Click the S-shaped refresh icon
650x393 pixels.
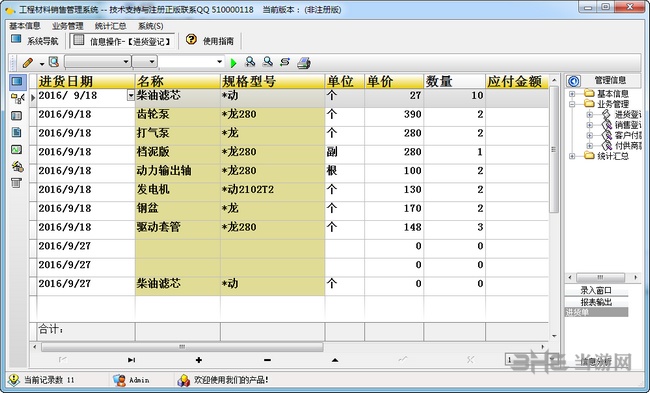tap(285, 62)
